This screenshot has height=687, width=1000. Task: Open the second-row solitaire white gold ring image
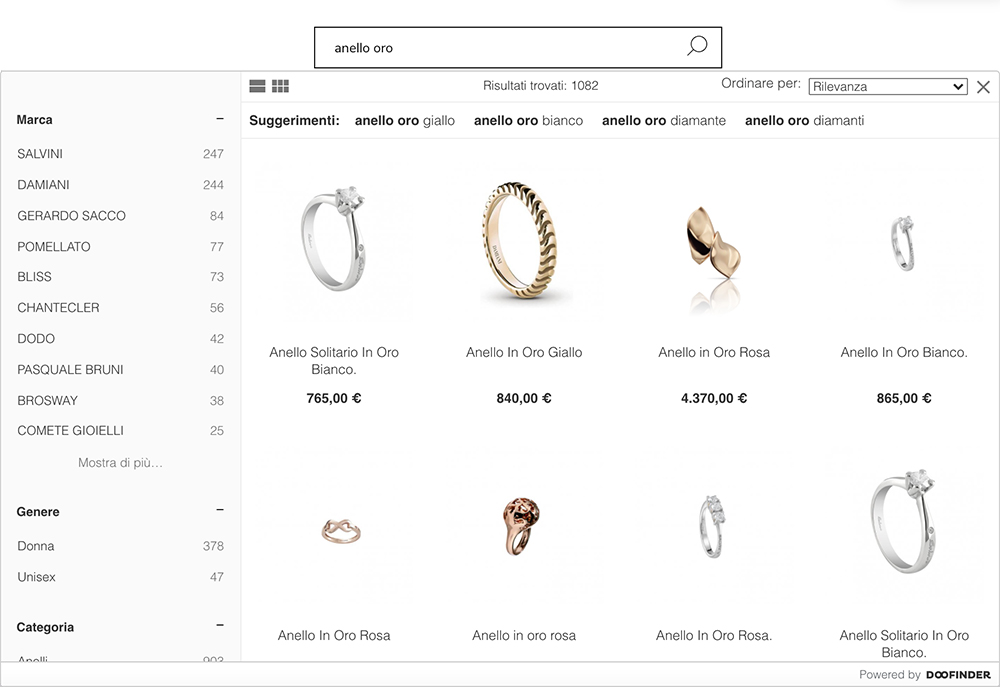coord(904,521)
